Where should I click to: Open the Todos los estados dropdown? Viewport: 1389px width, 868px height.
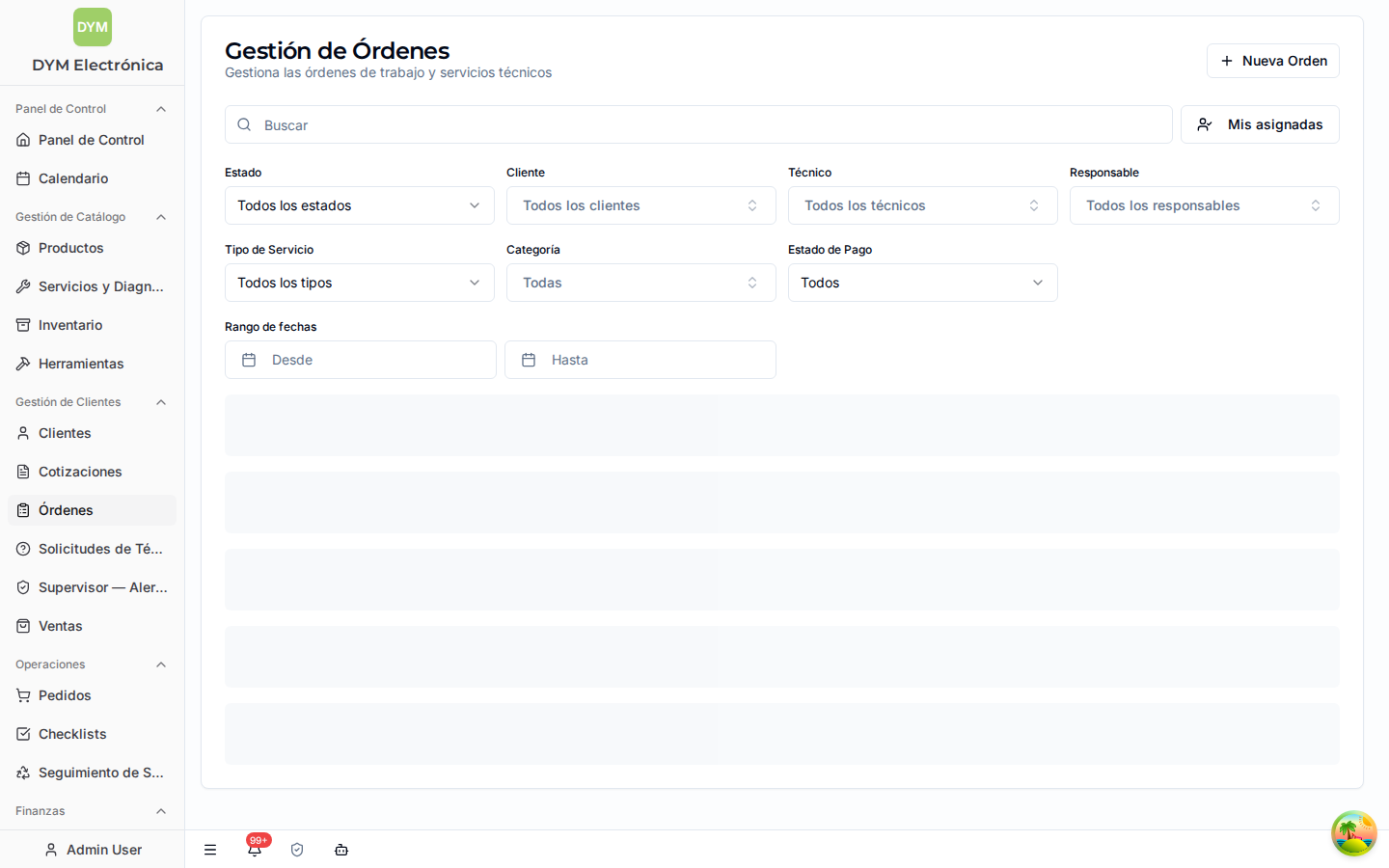tap(360, 205)
